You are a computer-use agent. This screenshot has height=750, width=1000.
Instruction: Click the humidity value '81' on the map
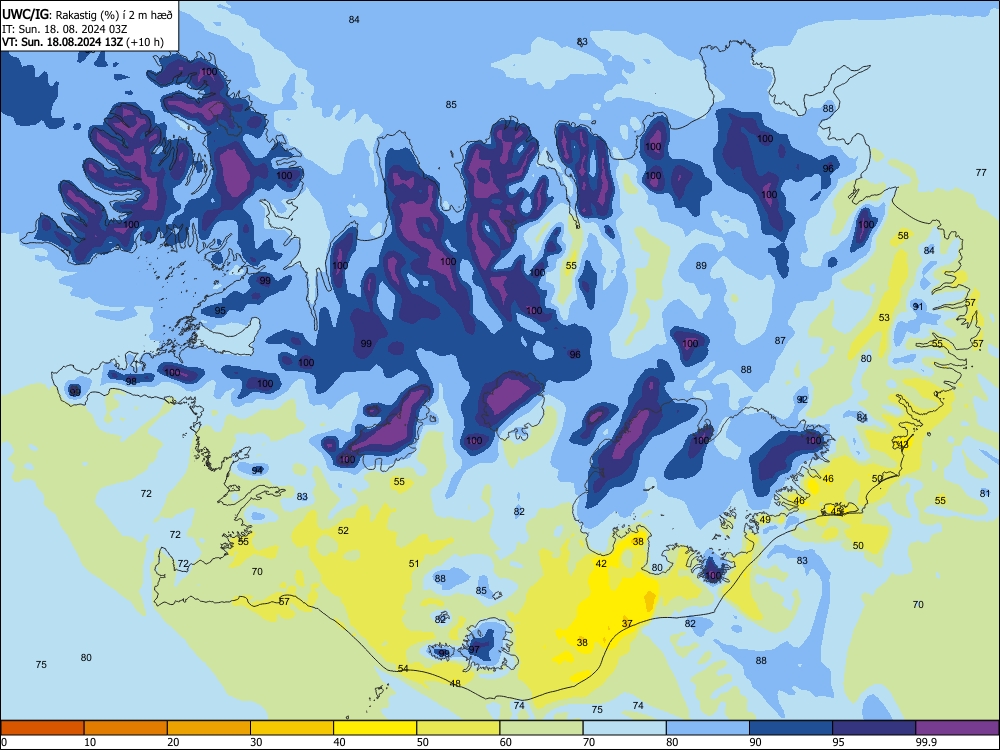click(x=985, y=494)
